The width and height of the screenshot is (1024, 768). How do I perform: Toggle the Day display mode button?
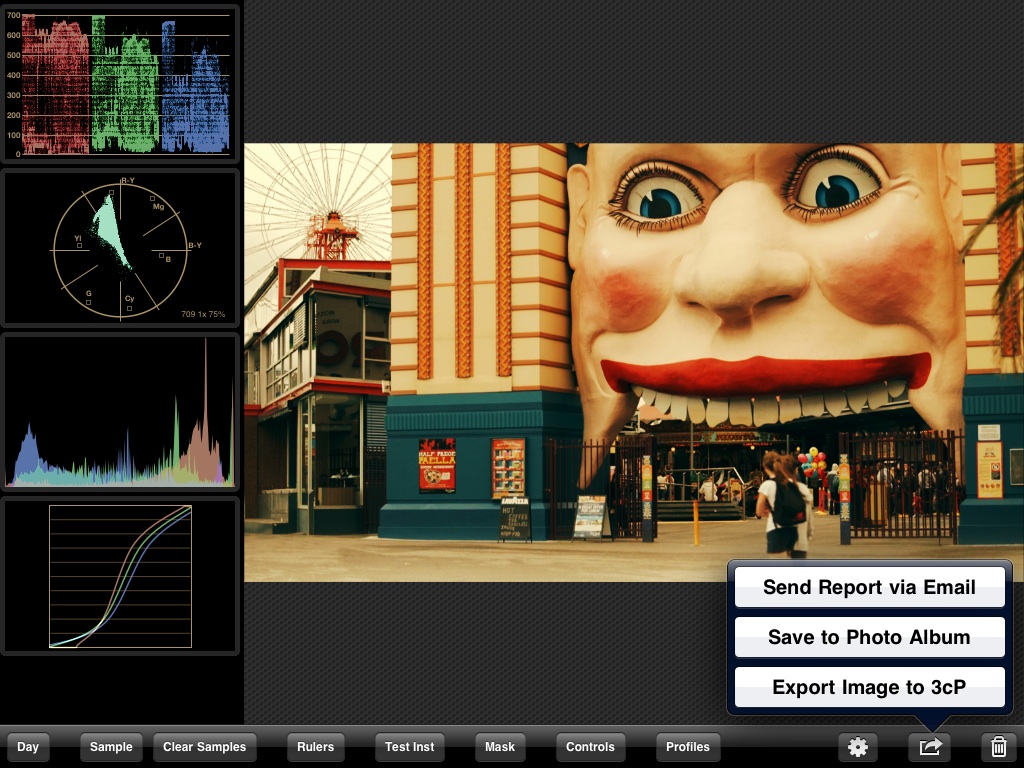point(27,746)
